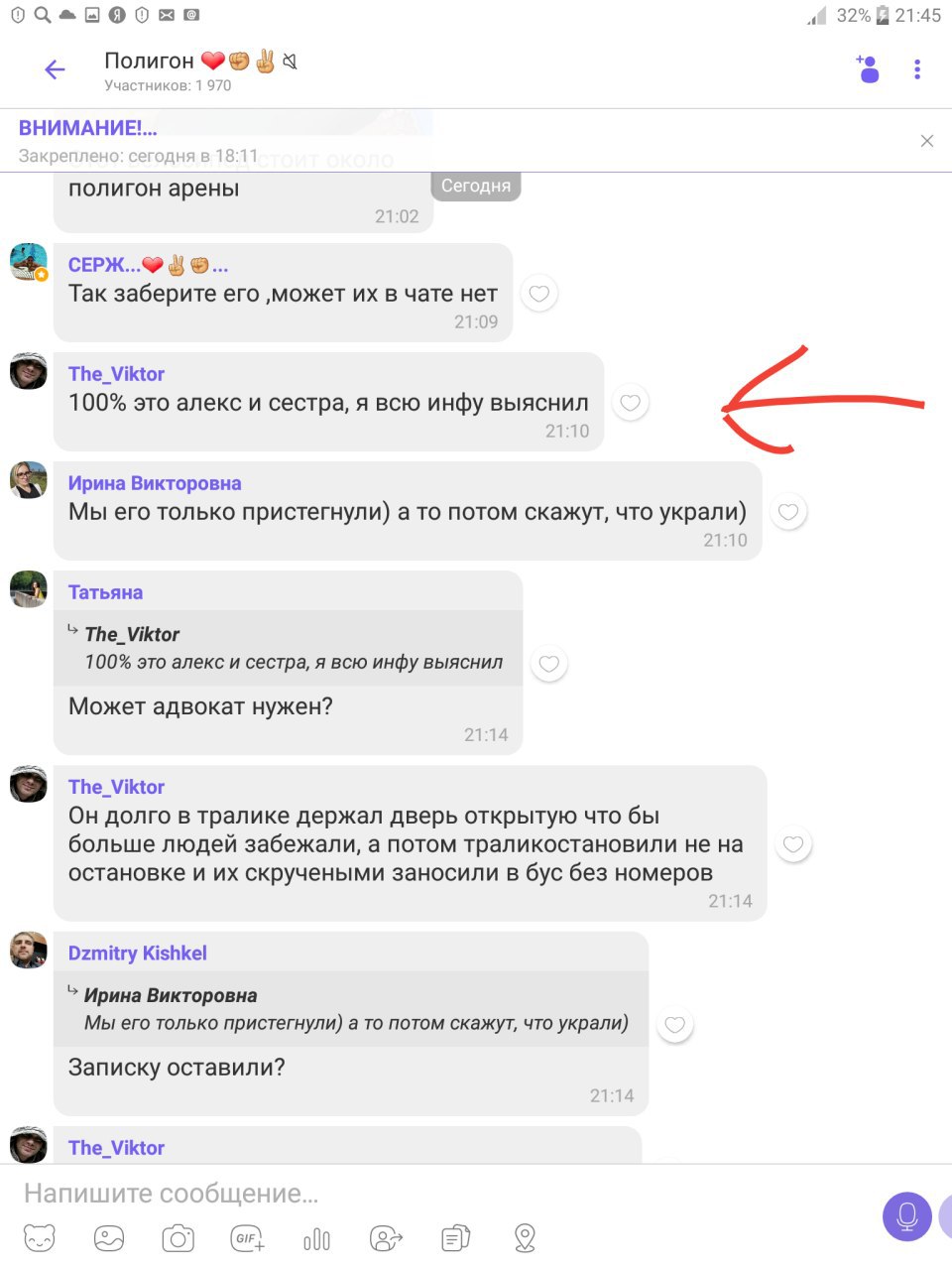Open the three-dot more options menu
Viewport: 952px width, 1270px height.
coord(917,69)
